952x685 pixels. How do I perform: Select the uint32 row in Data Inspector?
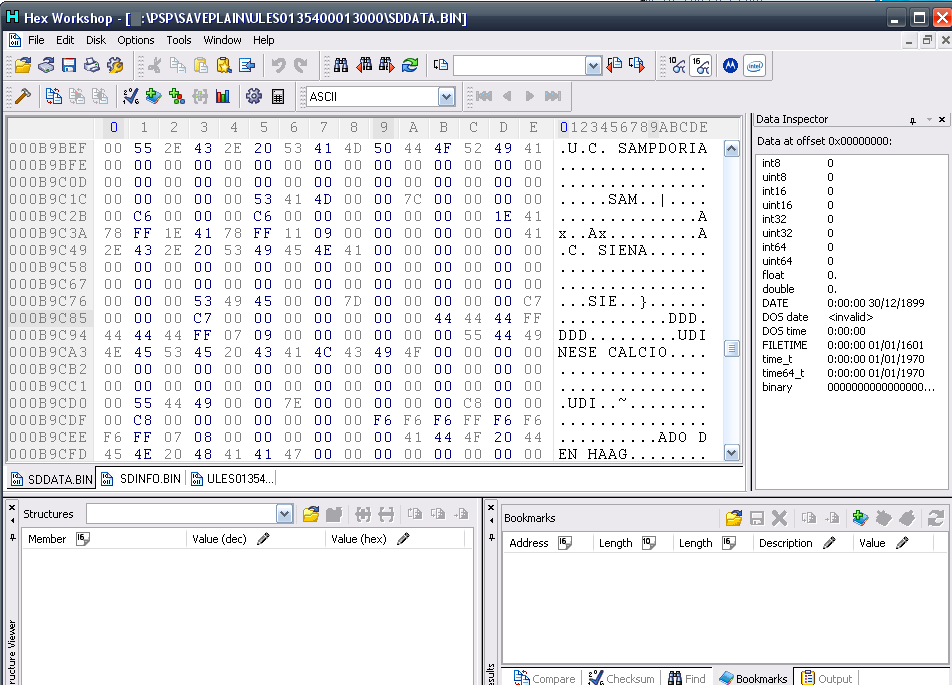click(x=849, y=233)
